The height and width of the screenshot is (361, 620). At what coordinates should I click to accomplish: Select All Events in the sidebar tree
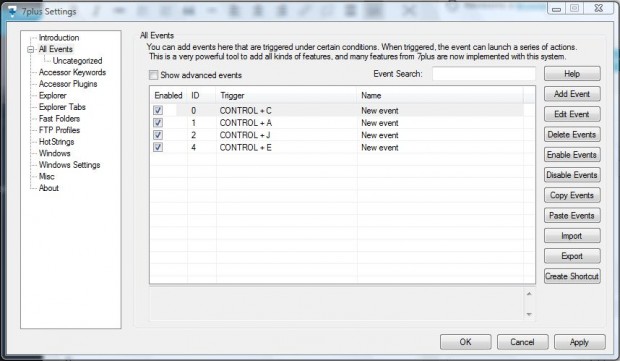point(56,49)
